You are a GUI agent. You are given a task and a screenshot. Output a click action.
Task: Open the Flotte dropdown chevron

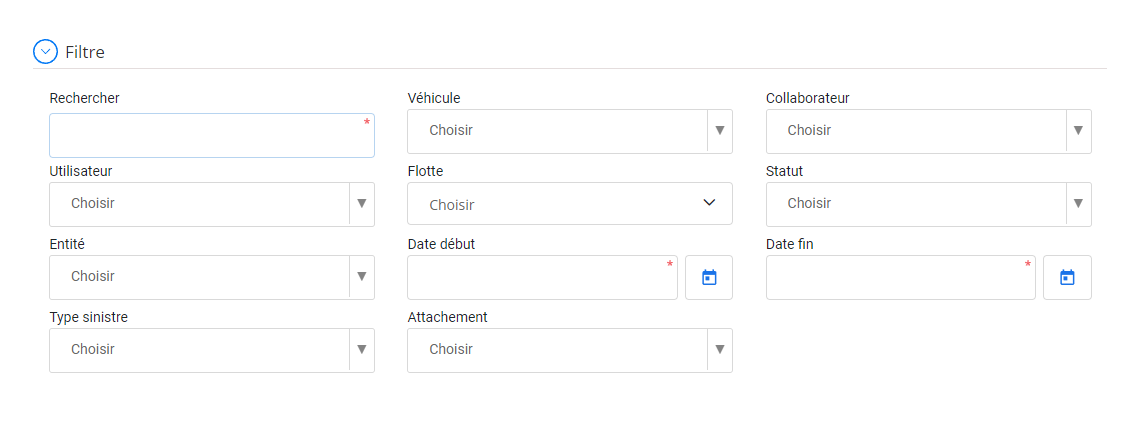tap(709, 202)
